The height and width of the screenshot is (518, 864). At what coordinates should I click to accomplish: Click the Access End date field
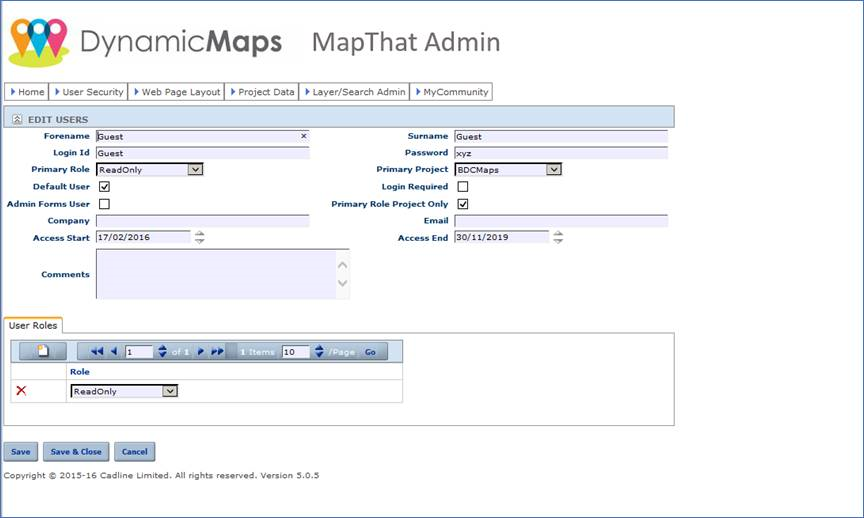tap(501, 237)
